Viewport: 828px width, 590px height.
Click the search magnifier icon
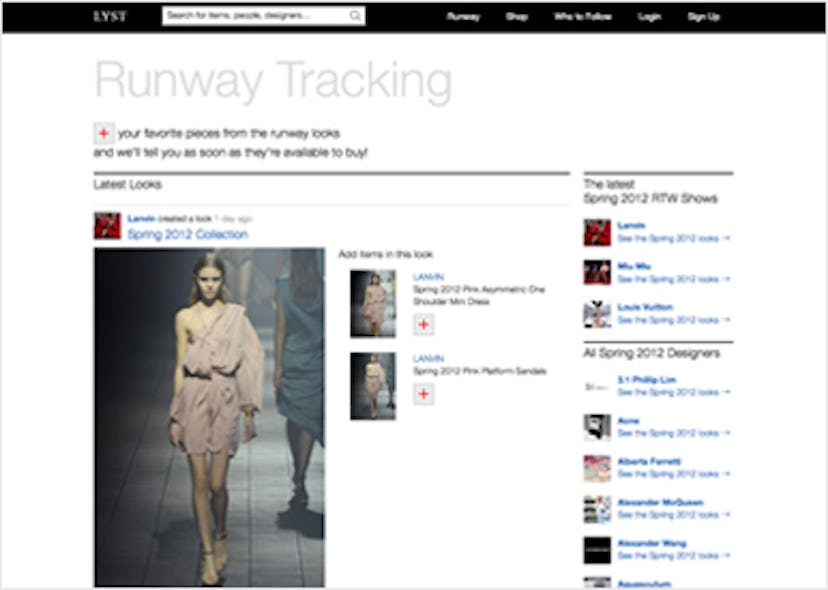pyautogui.click(x=355, y=17)
